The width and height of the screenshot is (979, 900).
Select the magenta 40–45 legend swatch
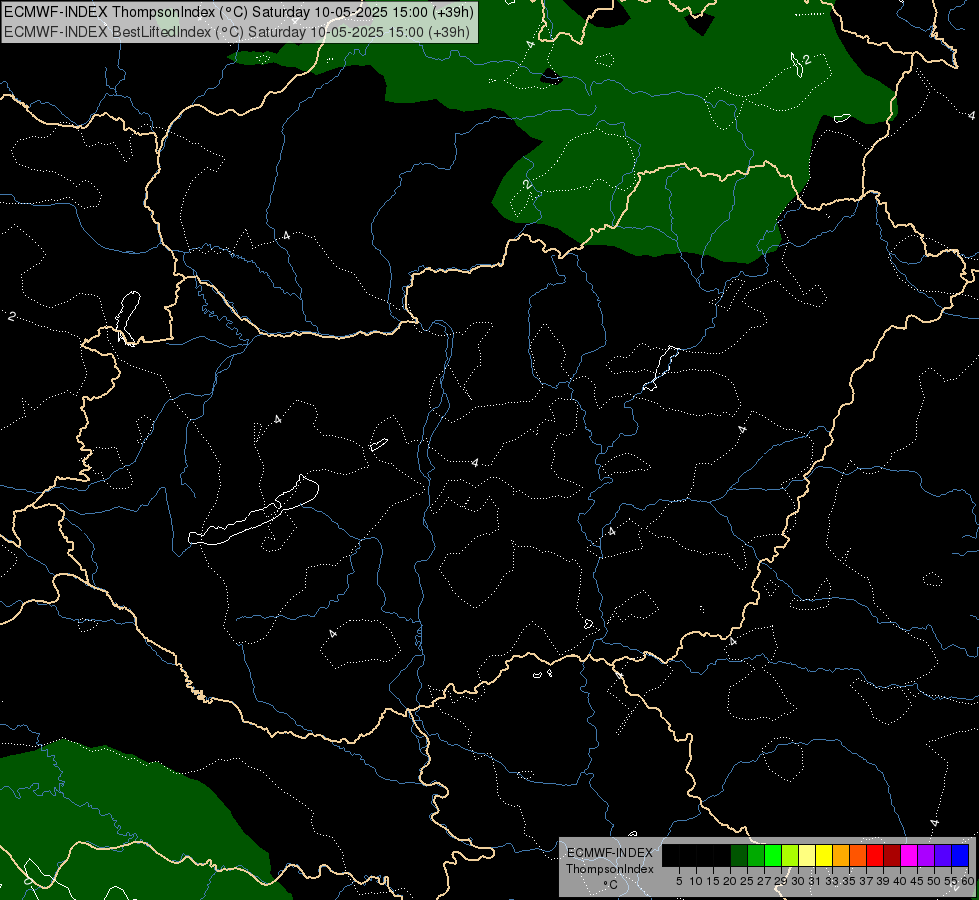pos(909,855)
